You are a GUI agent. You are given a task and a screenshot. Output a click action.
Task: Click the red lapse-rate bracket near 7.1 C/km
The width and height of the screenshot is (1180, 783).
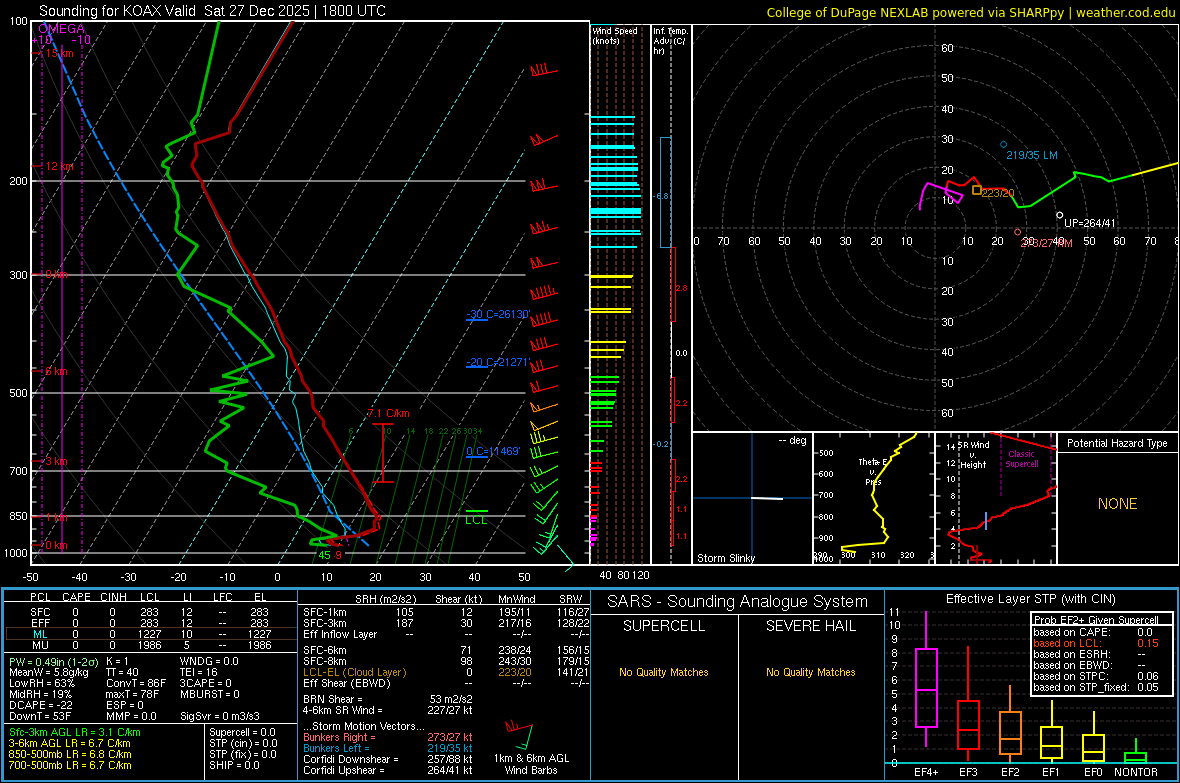(383, 453)
